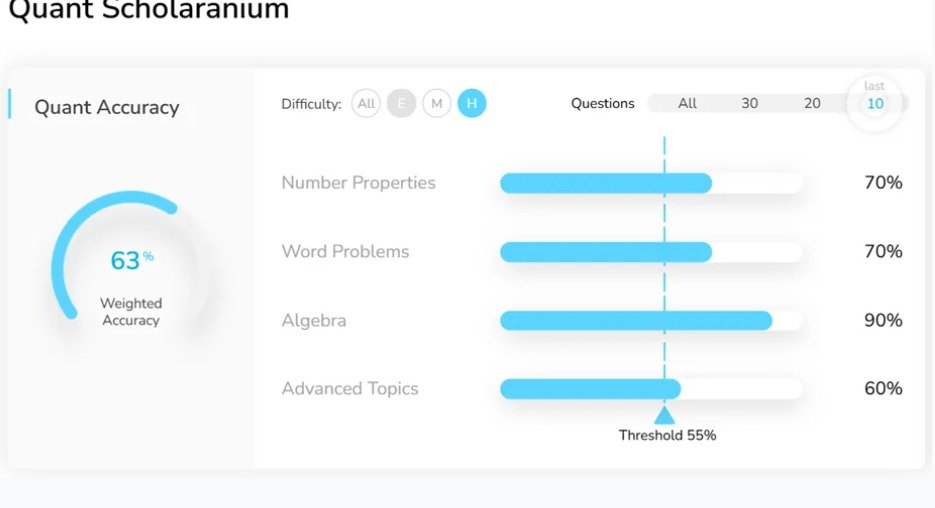Choose the last 20 questions option
Screen dimensions: 935x508
(812, 103)
